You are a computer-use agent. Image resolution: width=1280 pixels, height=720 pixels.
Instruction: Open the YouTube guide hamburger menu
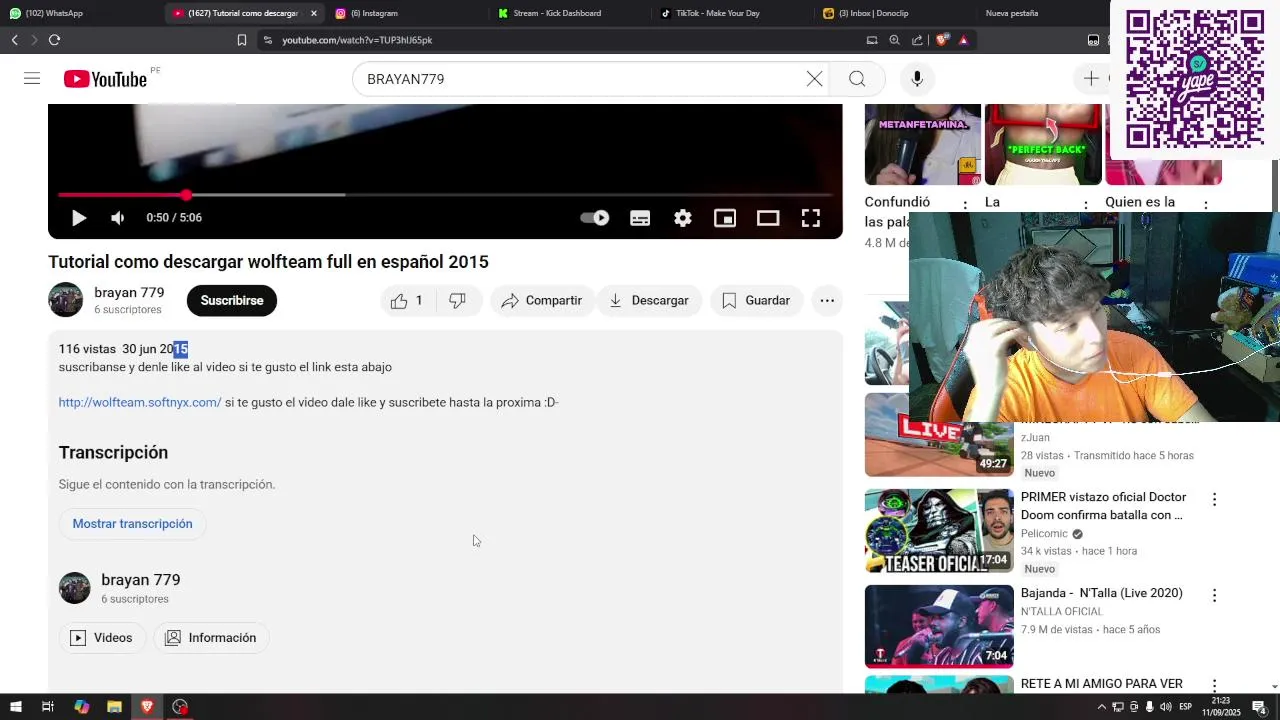32,79
